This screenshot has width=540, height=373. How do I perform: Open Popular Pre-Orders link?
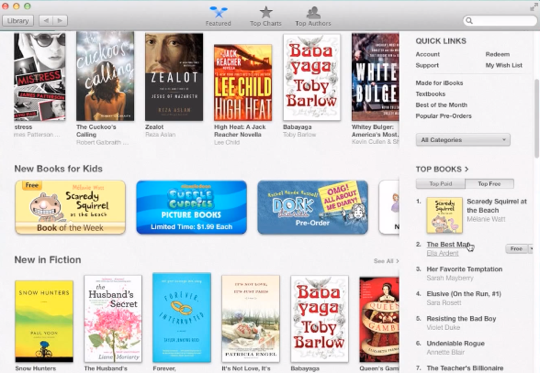pyautogui.click(x=443, y=116)
